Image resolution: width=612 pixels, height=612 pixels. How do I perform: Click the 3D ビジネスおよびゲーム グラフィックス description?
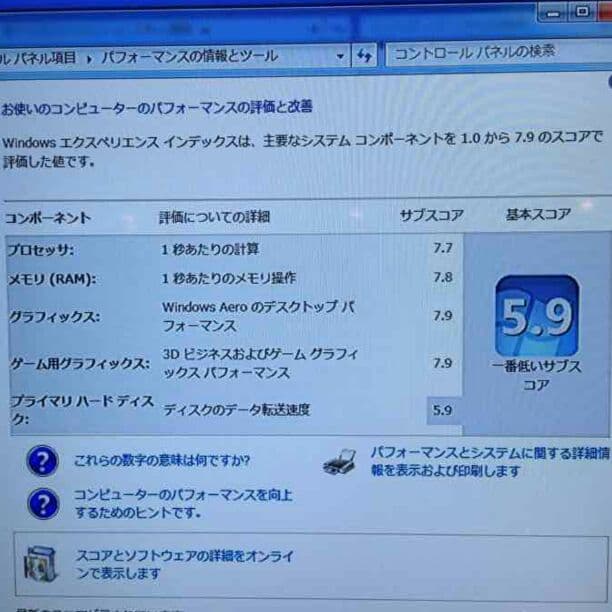coord(260,363)
